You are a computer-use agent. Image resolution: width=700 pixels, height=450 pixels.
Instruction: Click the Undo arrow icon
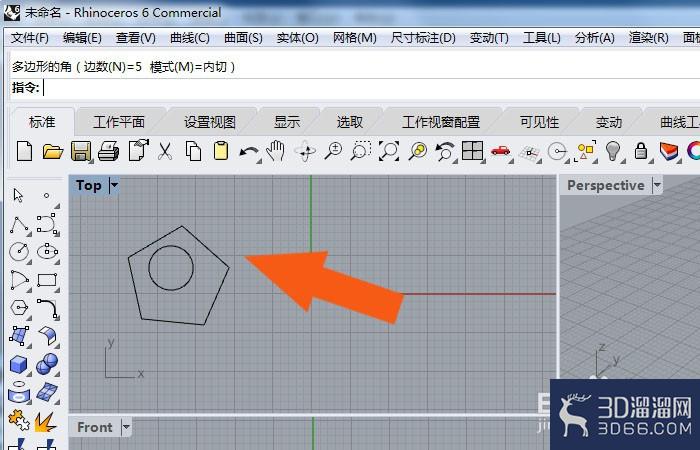pos(248,152)
